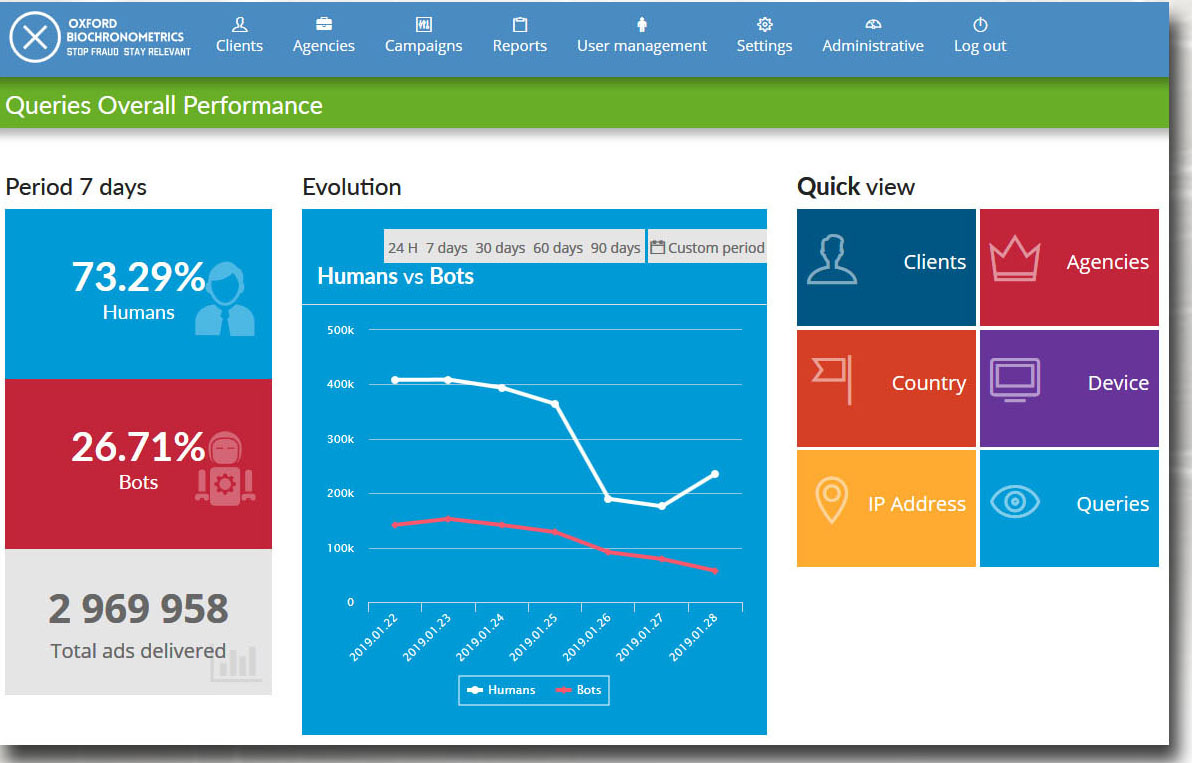Switch chart period to 24 H
Screen dimensions: 1192x763
(403, 248)
